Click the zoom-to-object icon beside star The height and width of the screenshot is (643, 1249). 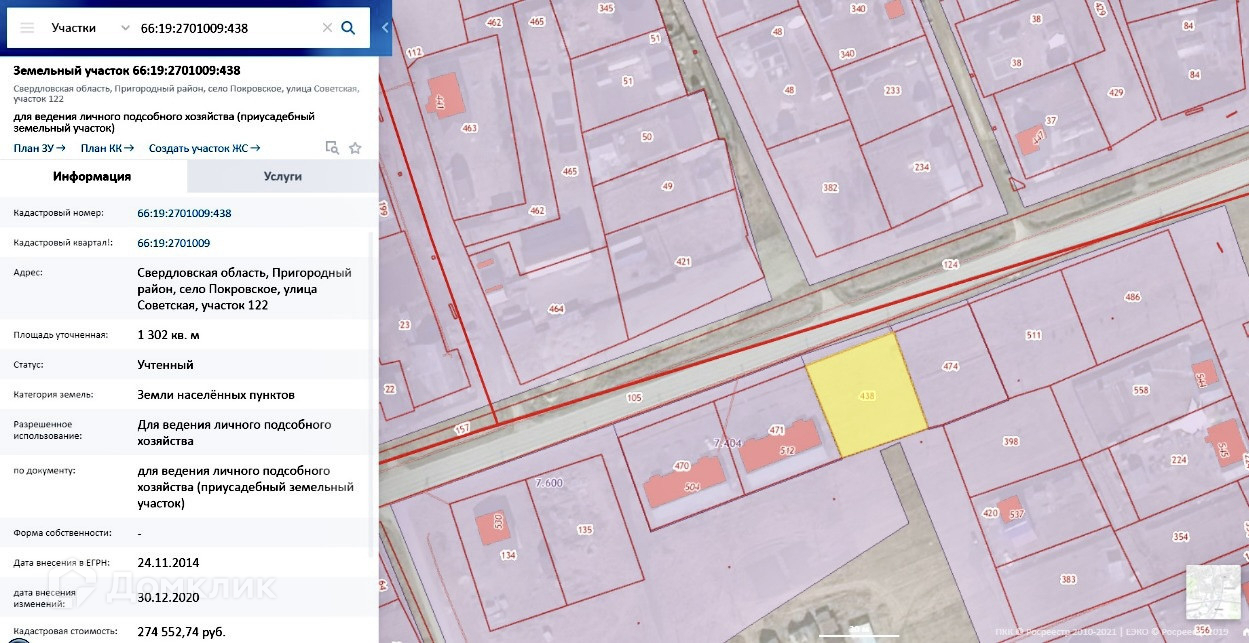click(332, 148)
